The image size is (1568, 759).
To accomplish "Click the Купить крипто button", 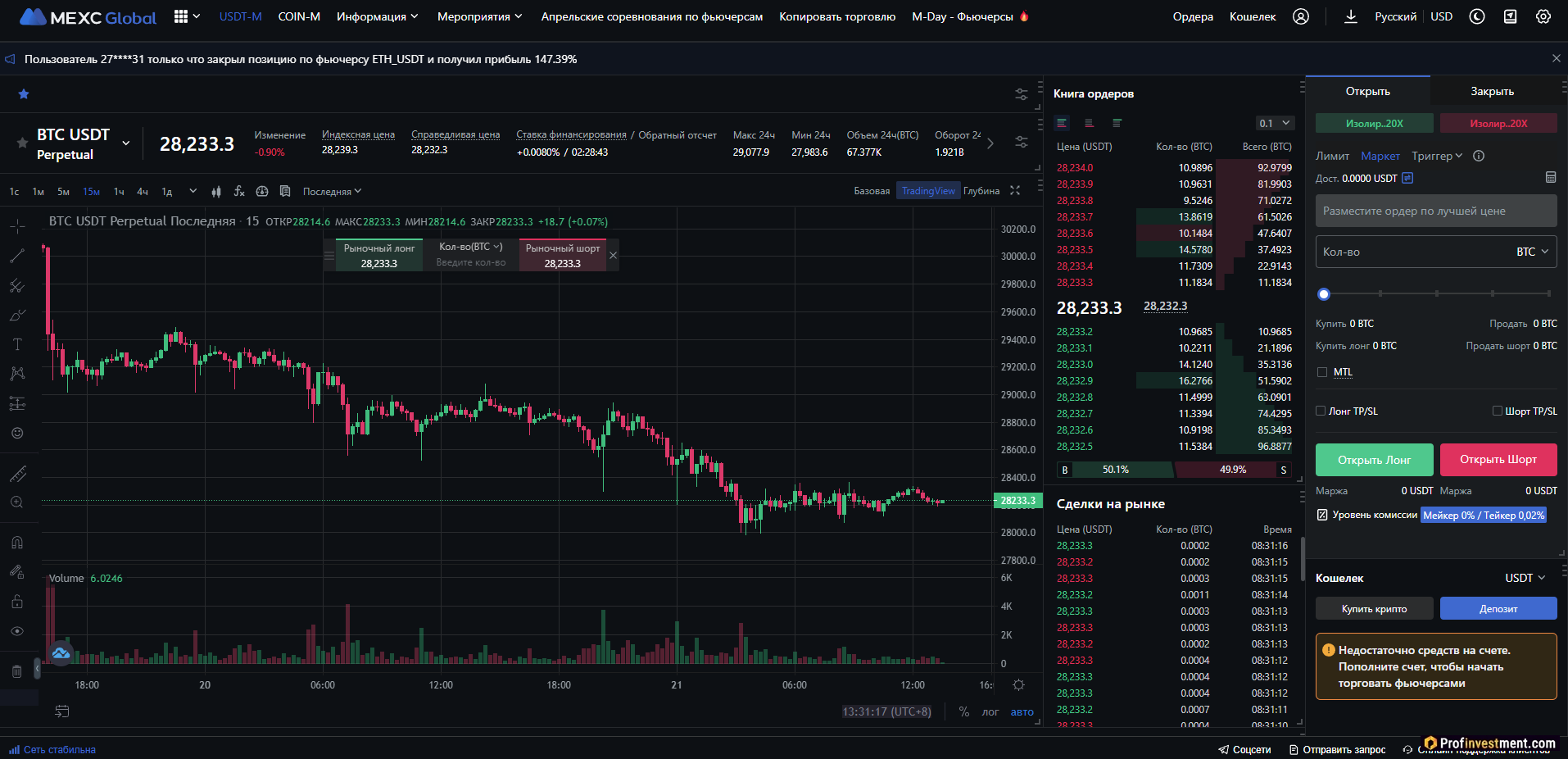I will click(1374, 608).
